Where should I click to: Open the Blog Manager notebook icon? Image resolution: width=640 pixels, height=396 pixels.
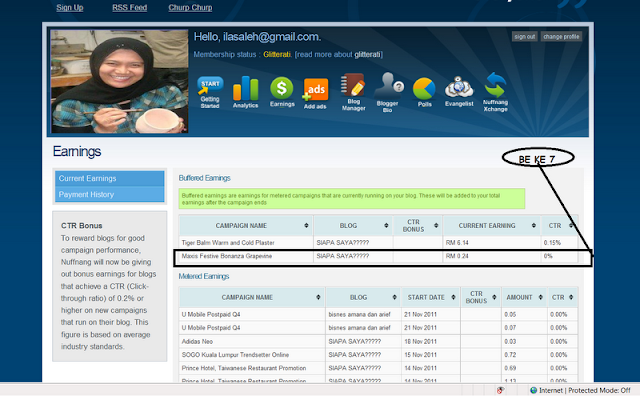pyautogui.click(x=353, y=92)
